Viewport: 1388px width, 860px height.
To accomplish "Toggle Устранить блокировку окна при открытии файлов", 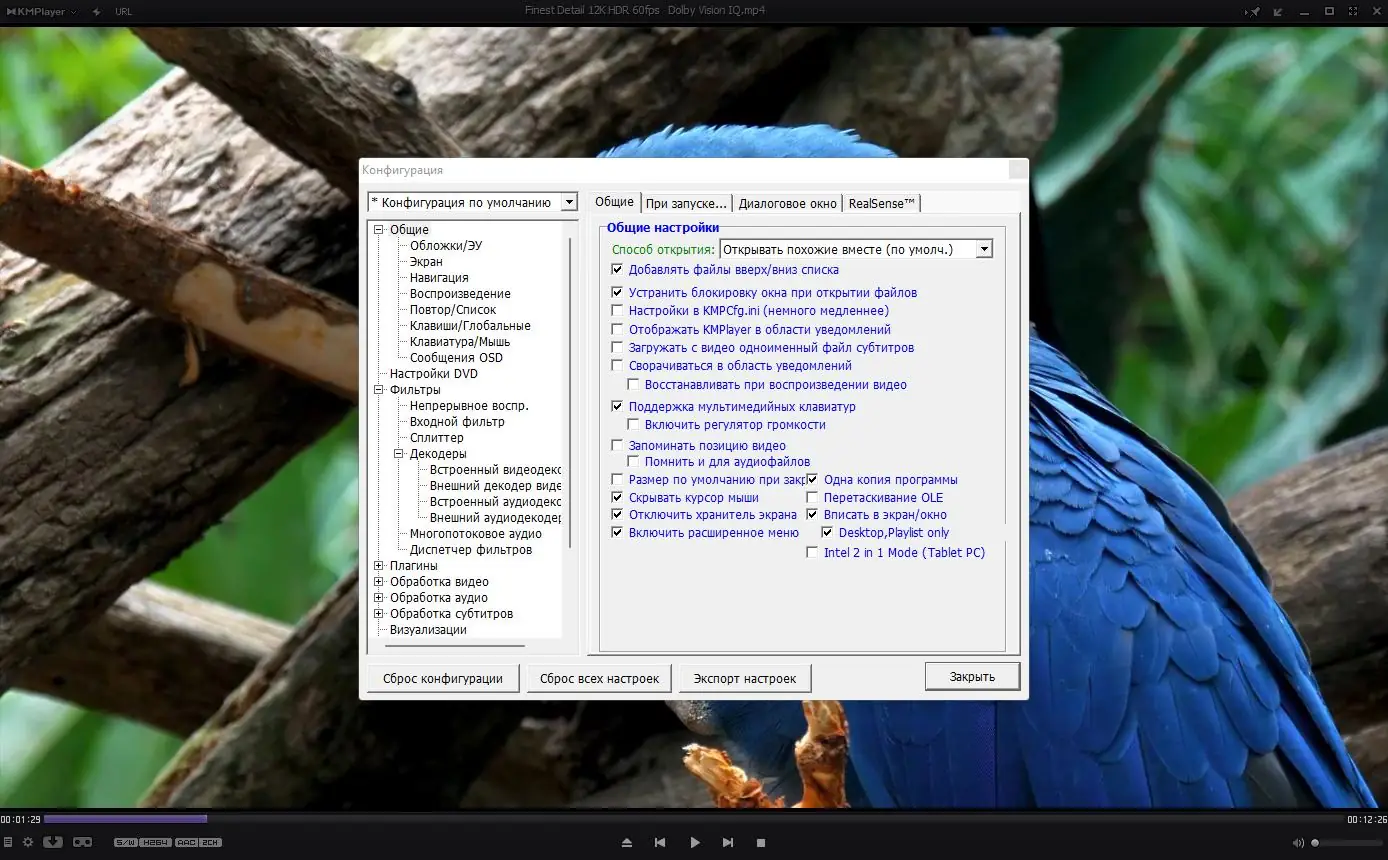I will pos(617,293).
